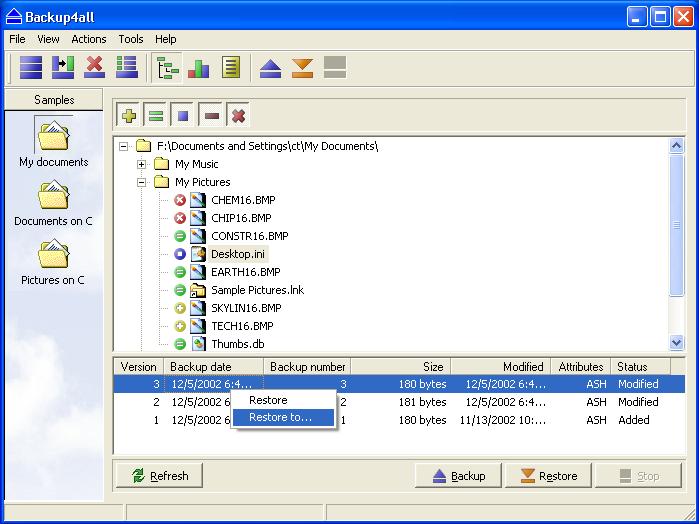This screenshot has width=699, height=524.
Task: Sort by the Version column header
Action: (139, 367)
